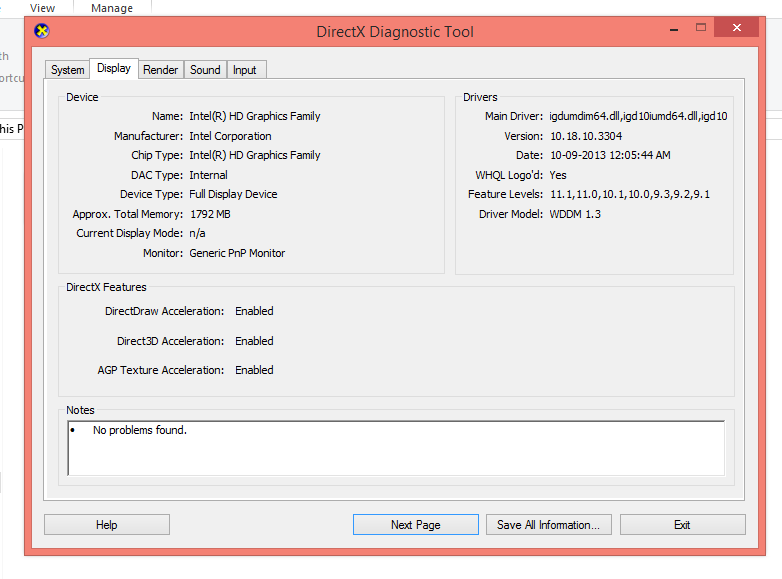Switch to the System tab

[x=67, y=70]
